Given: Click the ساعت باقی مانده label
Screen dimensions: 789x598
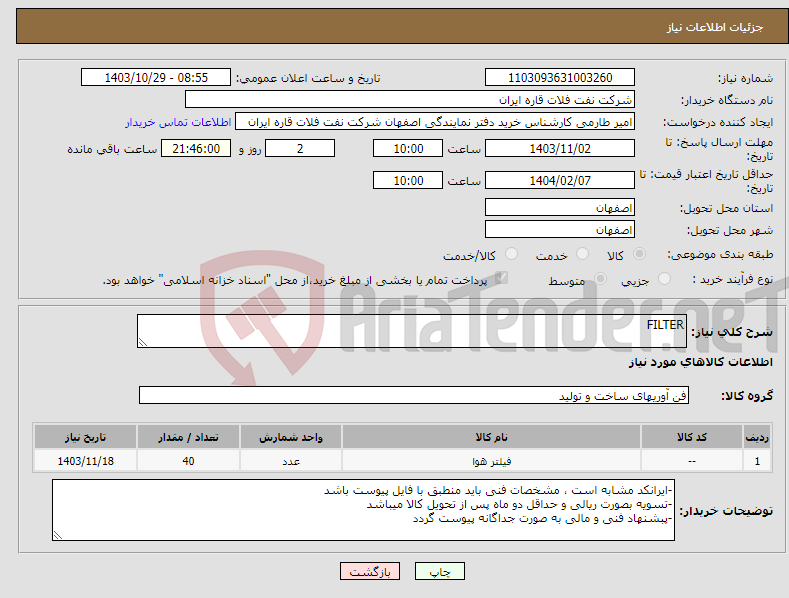Looking at the screenshot, I should [112, 150].
